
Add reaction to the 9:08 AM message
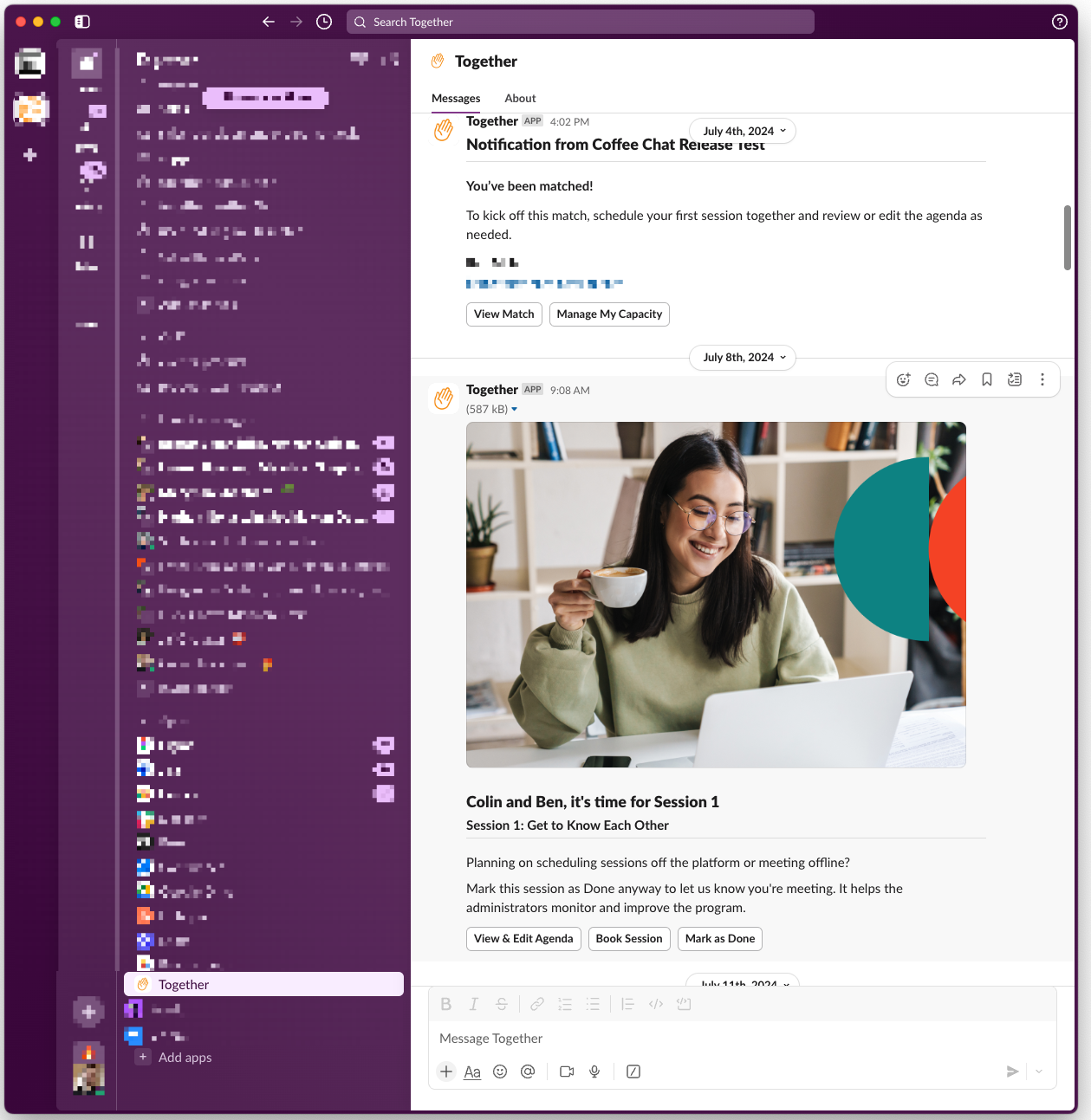[x=903, y=379]
